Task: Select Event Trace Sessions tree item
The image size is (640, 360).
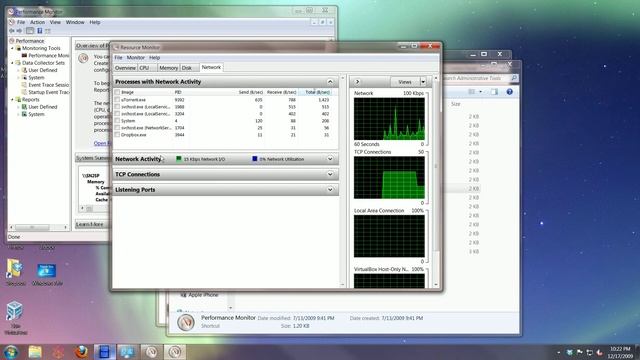Action: (x=48, y=85)
